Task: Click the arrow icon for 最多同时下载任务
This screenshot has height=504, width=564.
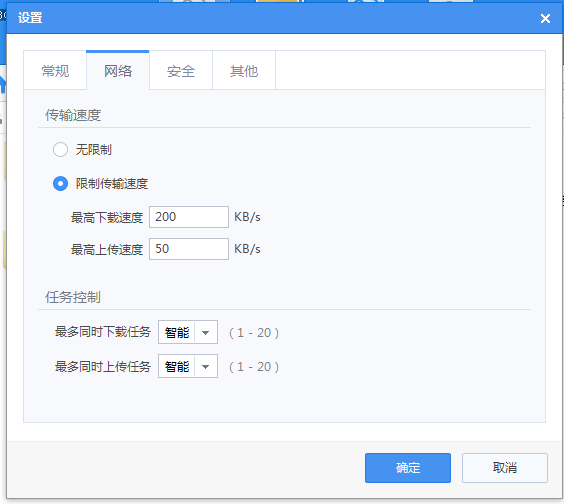Action: point(205,332)
